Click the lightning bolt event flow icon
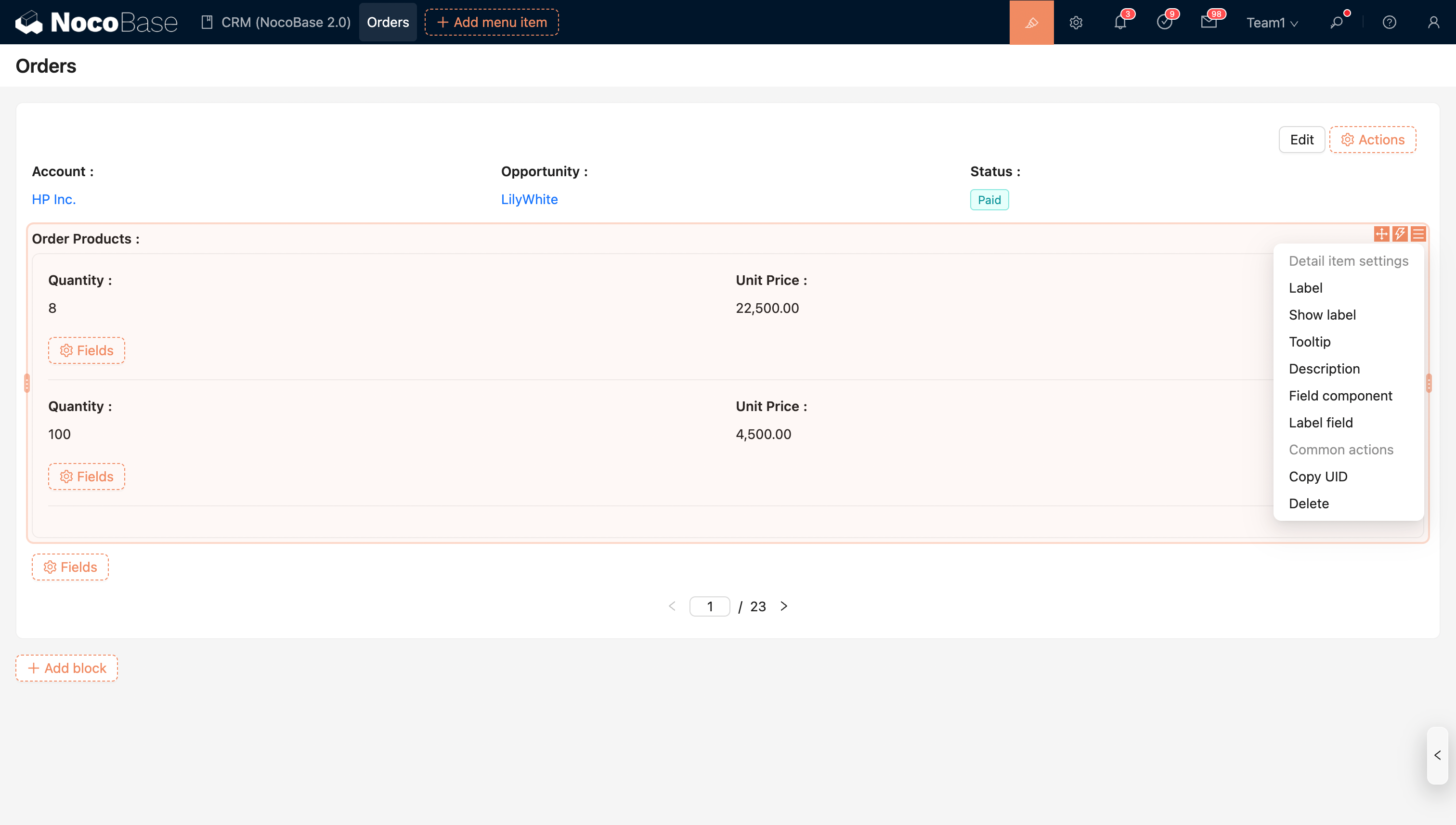The height and width of the screenshot is (825, 1456). [1400, 233]
